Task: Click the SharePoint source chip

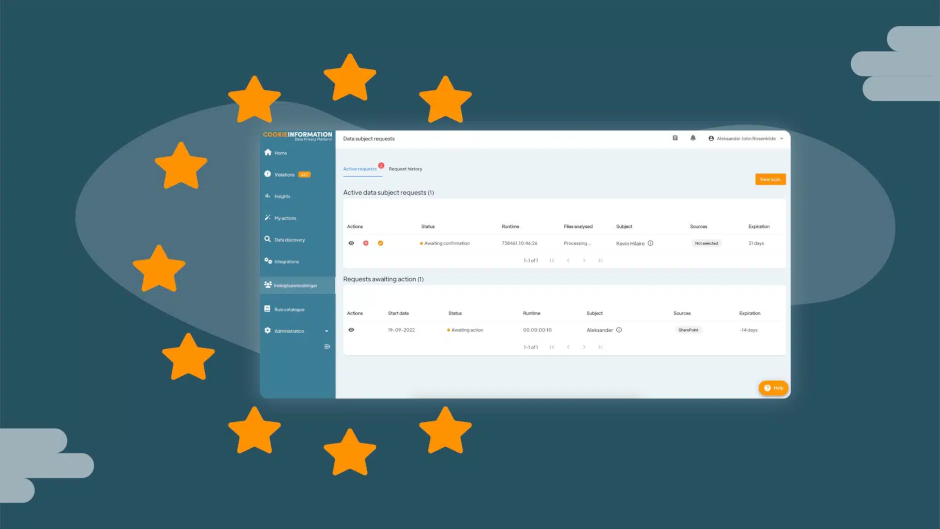Action: point(688,330)
